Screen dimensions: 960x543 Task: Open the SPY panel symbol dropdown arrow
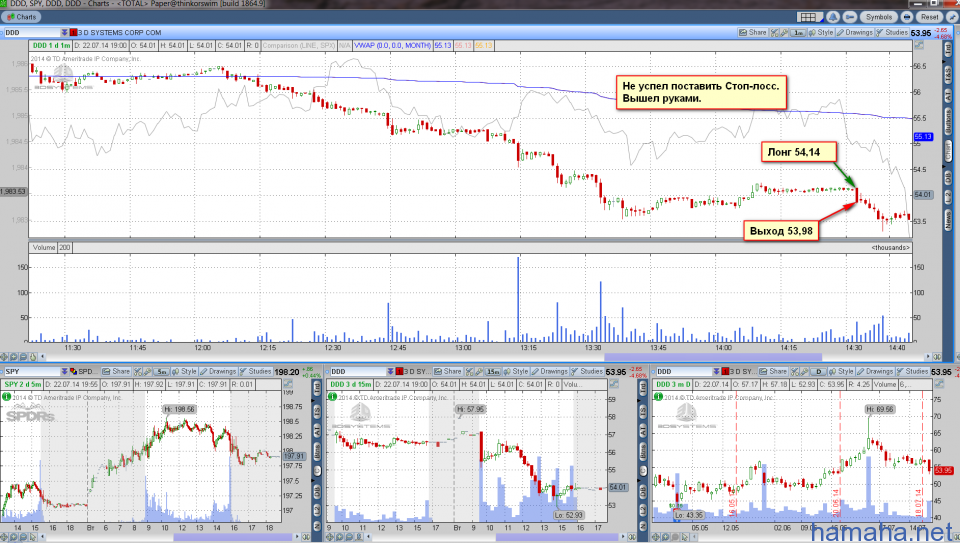click(64, 371)
